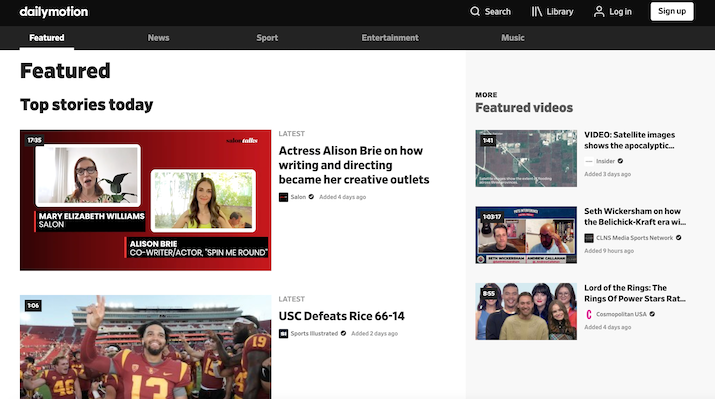Click the Library label in header

(560, 12)
